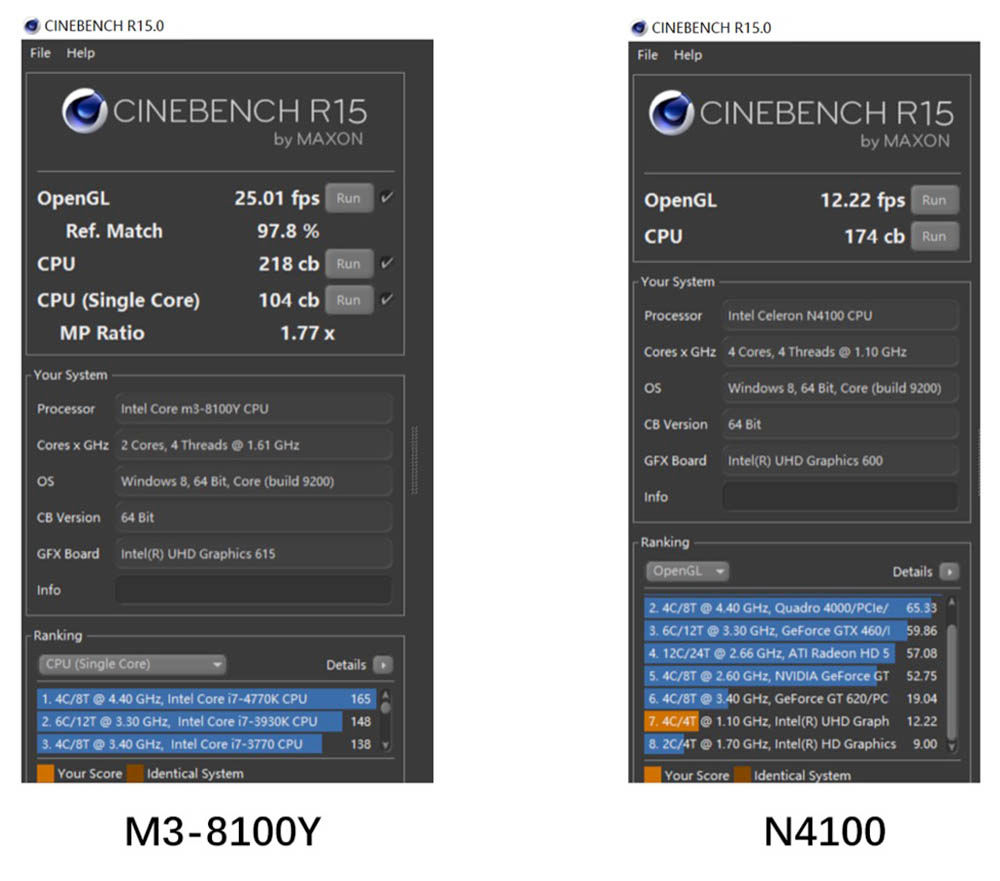1000x881 pixels.
Task: Click the 218 cb CPU score
Action: (289, 264)
